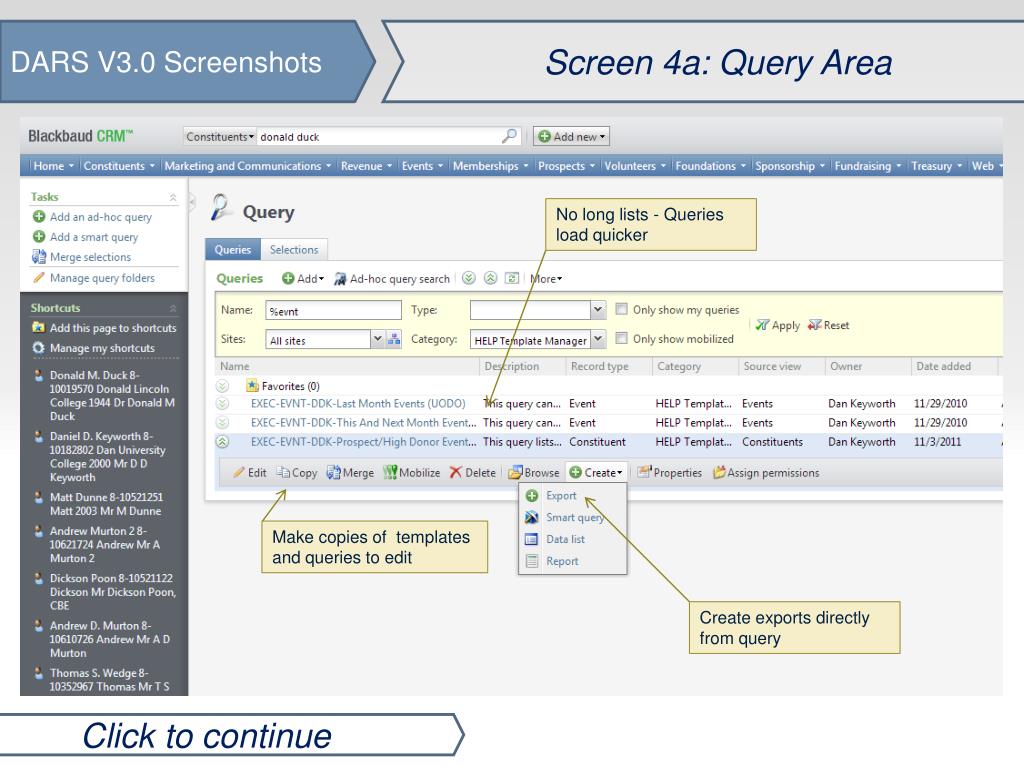1024x768 pixels.
Task: Open the Foundations menu
Action: click(711, 166)
